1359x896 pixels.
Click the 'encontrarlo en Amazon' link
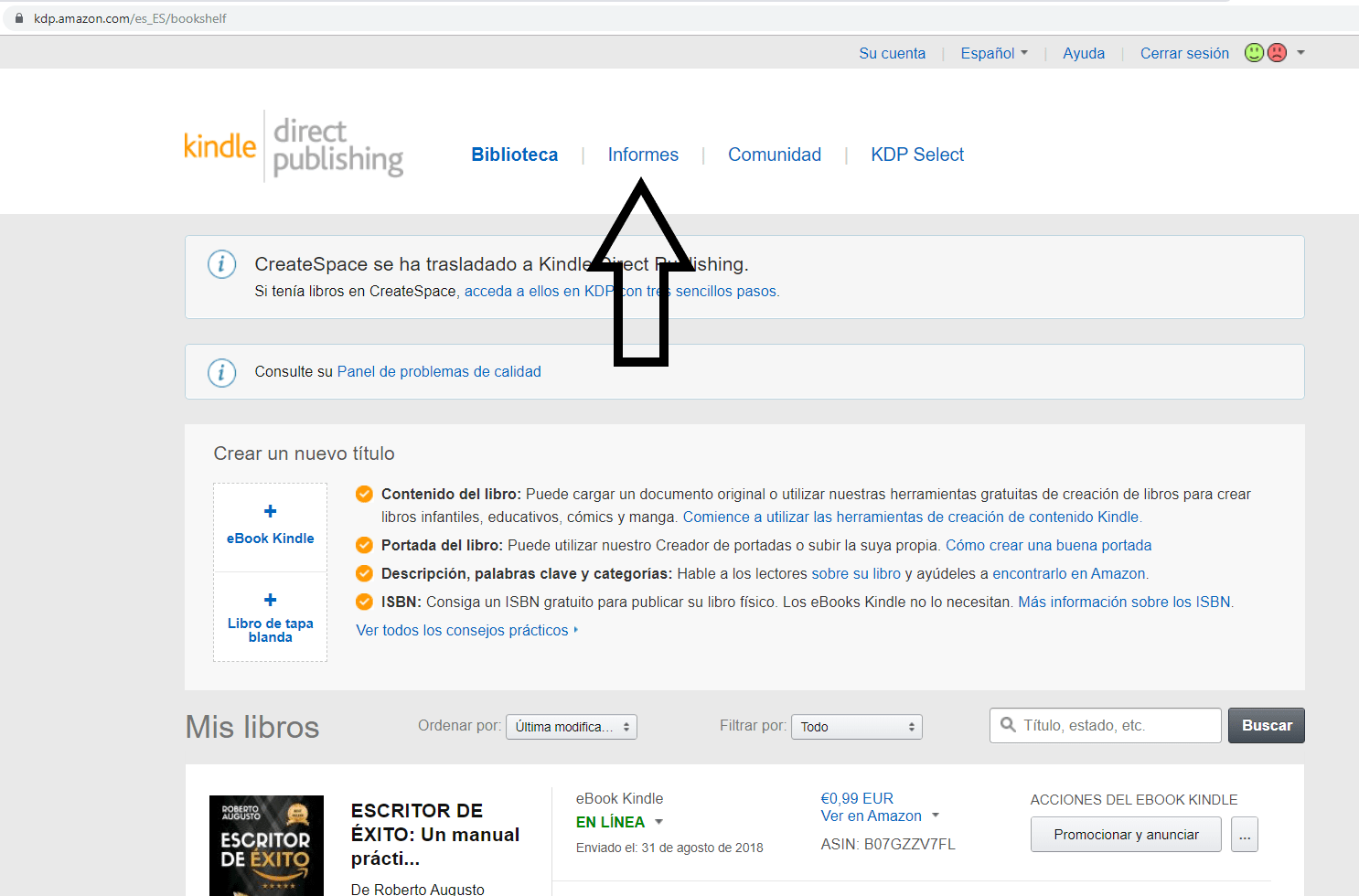click(1069, 573)
